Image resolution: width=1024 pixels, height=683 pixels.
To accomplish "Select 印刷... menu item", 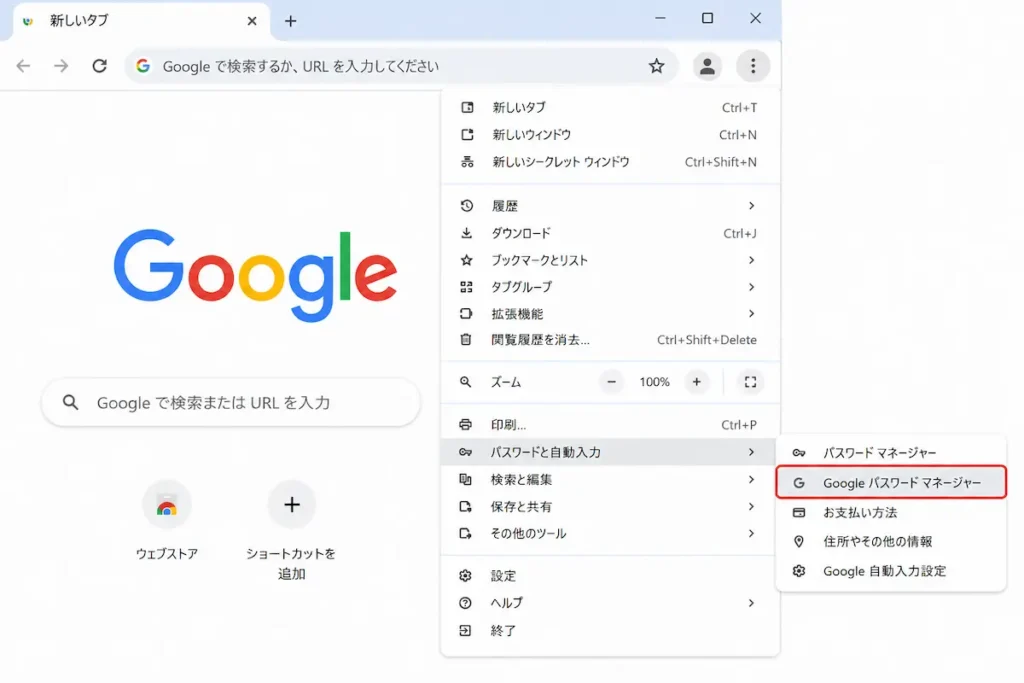I will [x=610, y=424].
